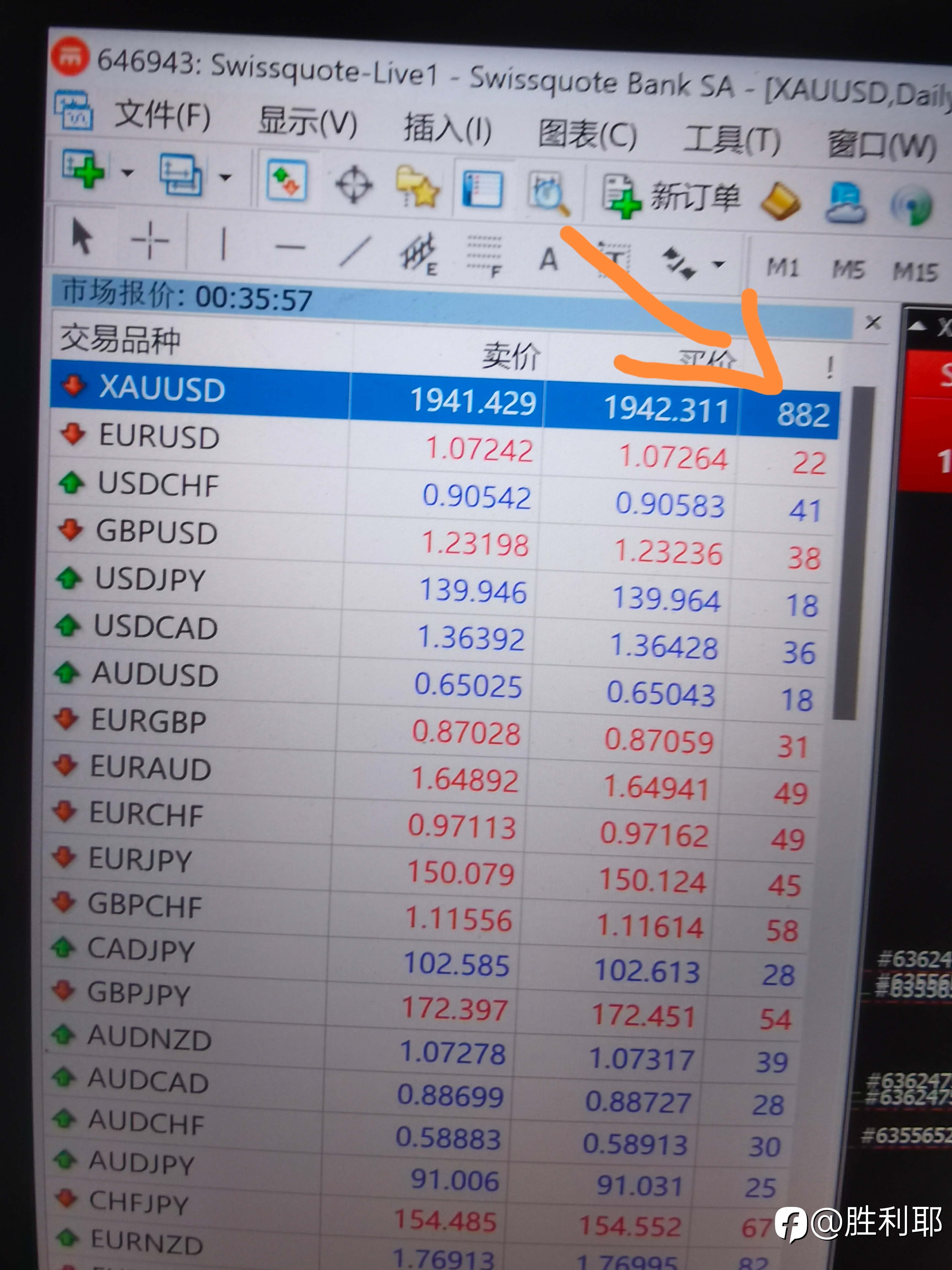Viewport: 952px width, 1270px height.
Task: Toggle the Strategy Tester magnifier icon
Action: coord(549,194)
